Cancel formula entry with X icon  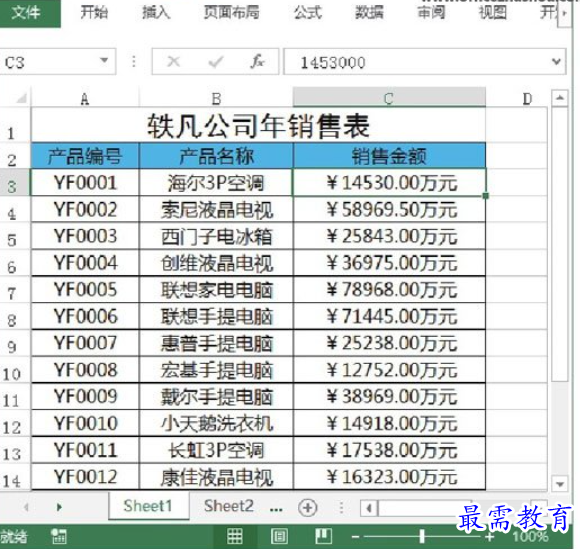coord(173,61)
